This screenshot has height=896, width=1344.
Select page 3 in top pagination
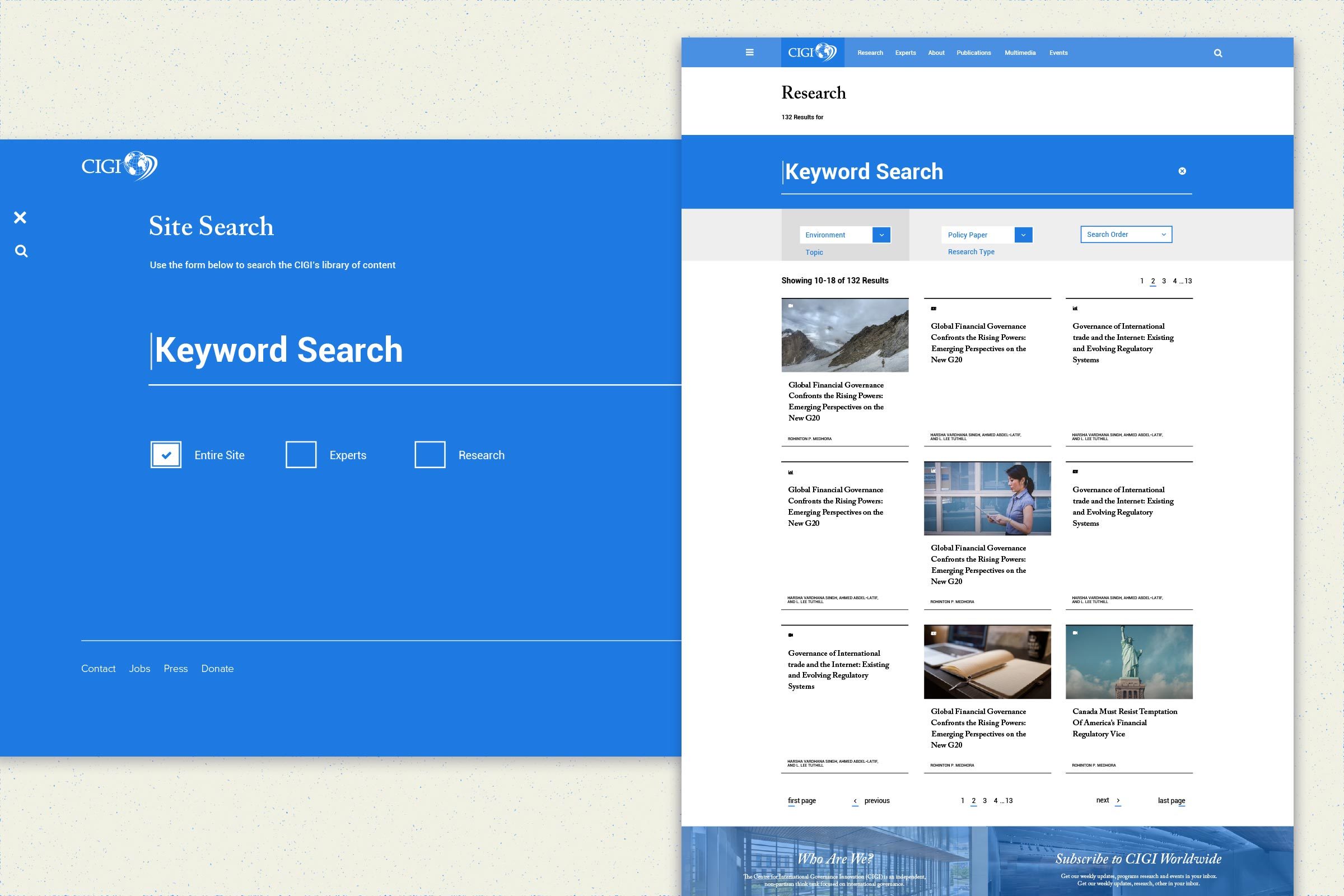[x=1164, y=281]
